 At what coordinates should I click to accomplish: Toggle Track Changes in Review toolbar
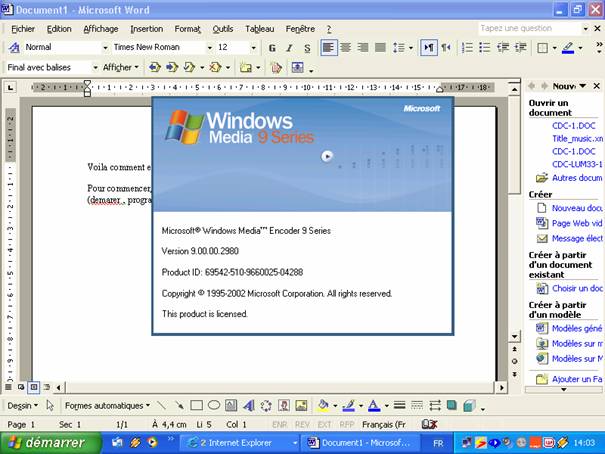click(275, 68)
